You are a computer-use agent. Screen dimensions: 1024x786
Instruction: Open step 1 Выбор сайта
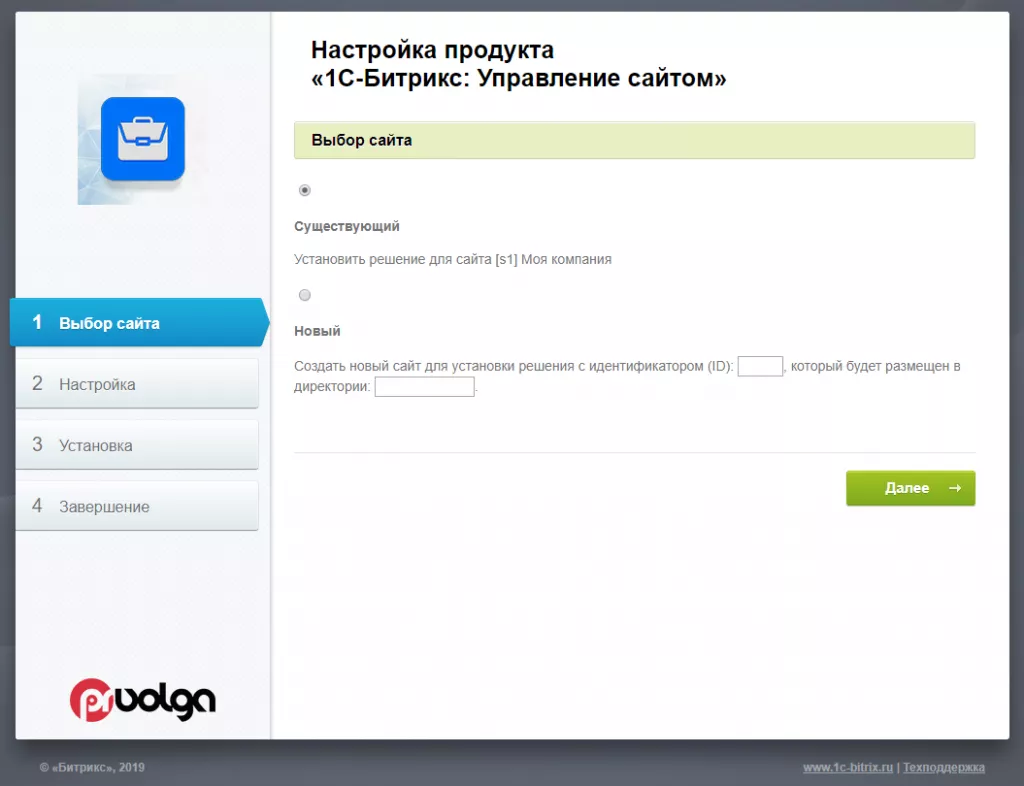139,322
